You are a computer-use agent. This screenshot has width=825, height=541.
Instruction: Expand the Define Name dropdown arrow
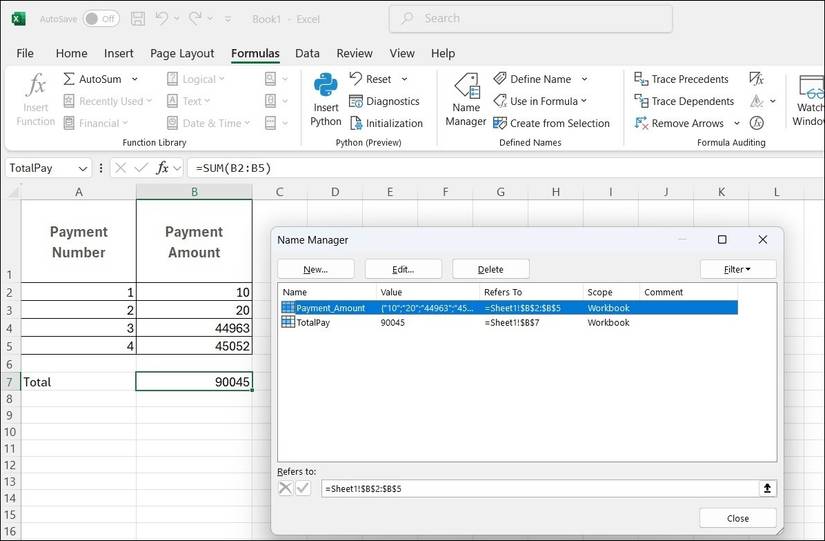click(584, 79)
